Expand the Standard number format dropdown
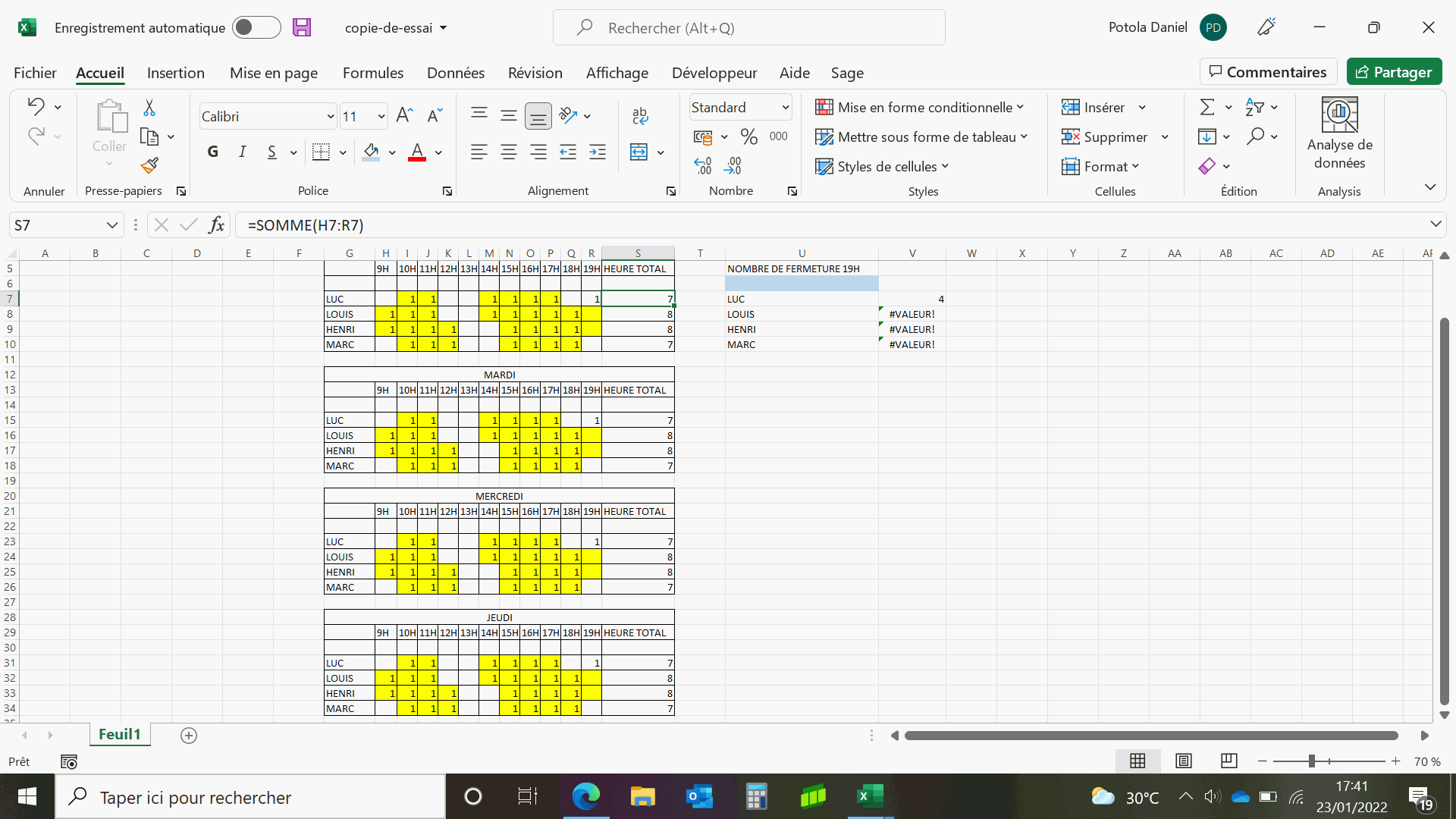 786,108
